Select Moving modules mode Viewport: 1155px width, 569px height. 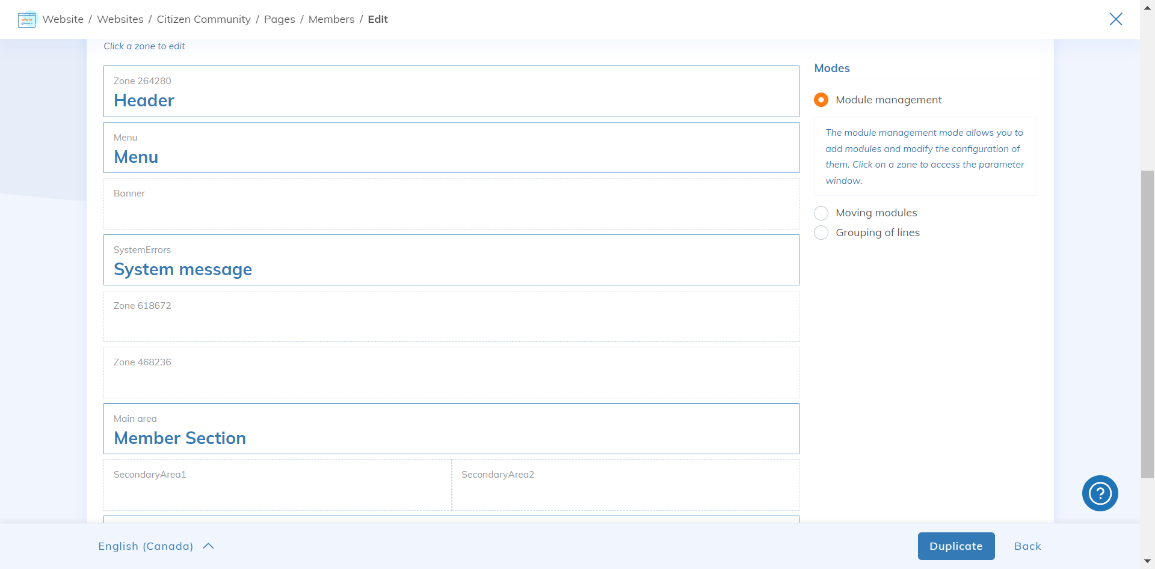click(x=821, y=213)
